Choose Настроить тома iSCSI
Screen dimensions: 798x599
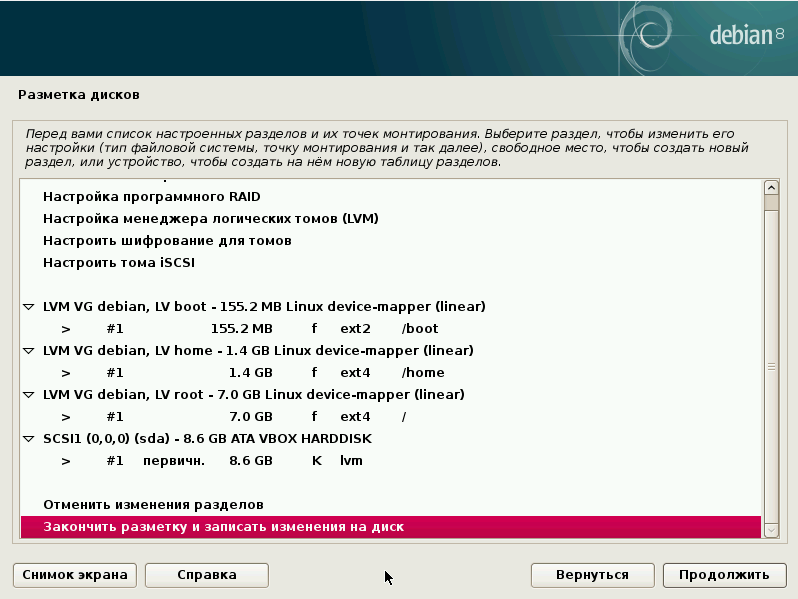[118, 263]
